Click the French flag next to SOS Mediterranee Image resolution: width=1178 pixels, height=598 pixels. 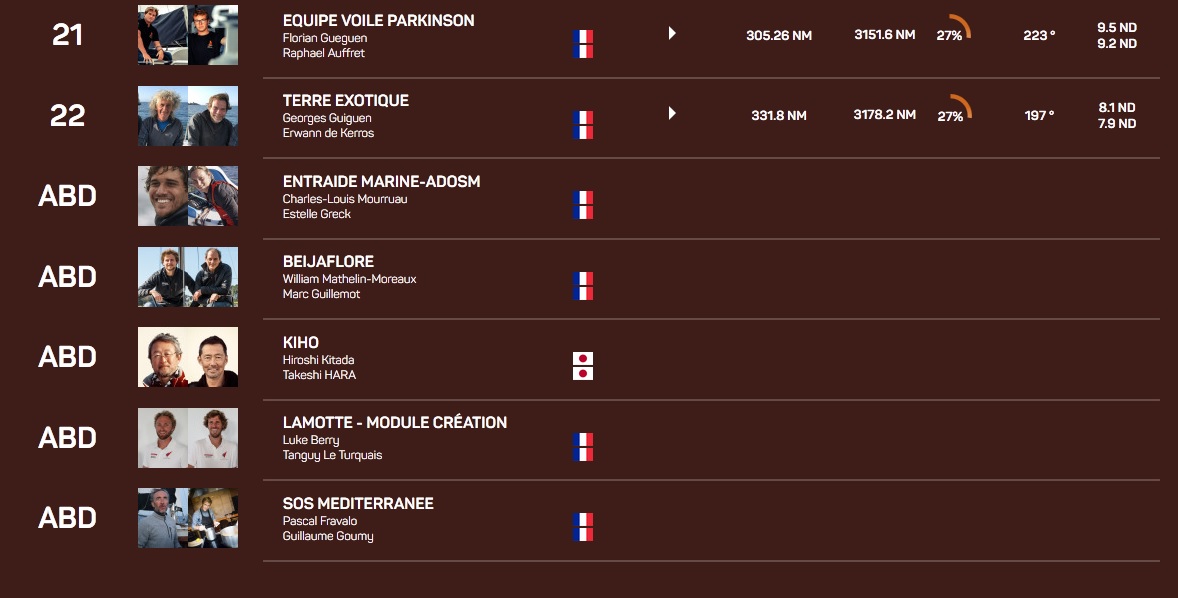click(583, 527)
